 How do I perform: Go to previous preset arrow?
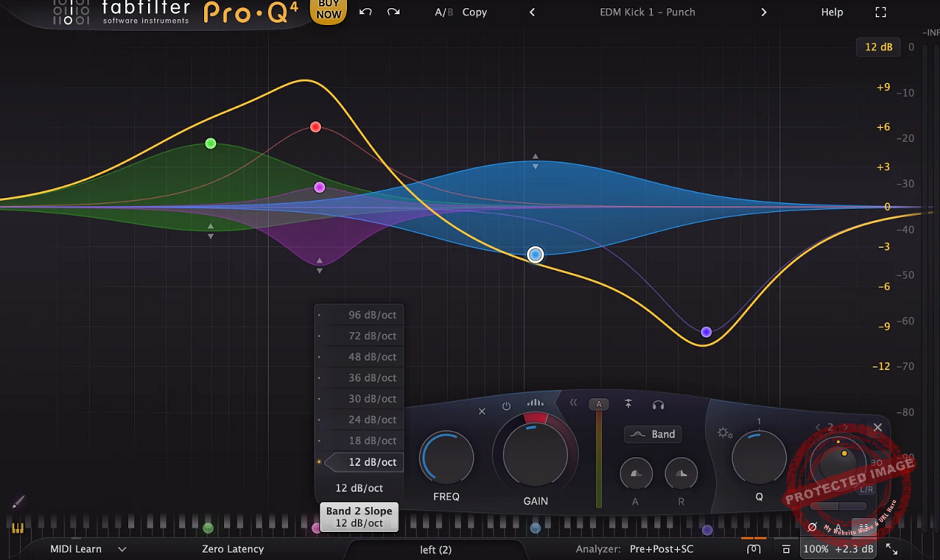click(x=532, y=12)
